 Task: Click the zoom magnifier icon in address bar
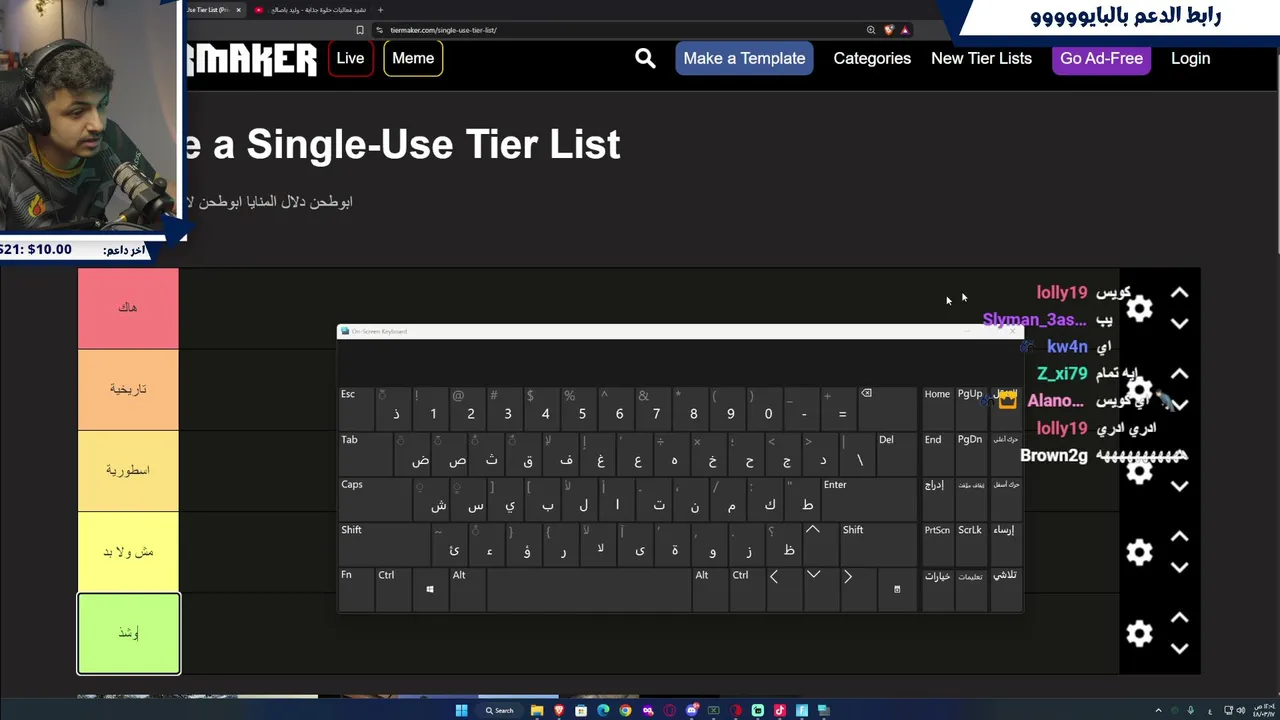click(x=871, y=30)
